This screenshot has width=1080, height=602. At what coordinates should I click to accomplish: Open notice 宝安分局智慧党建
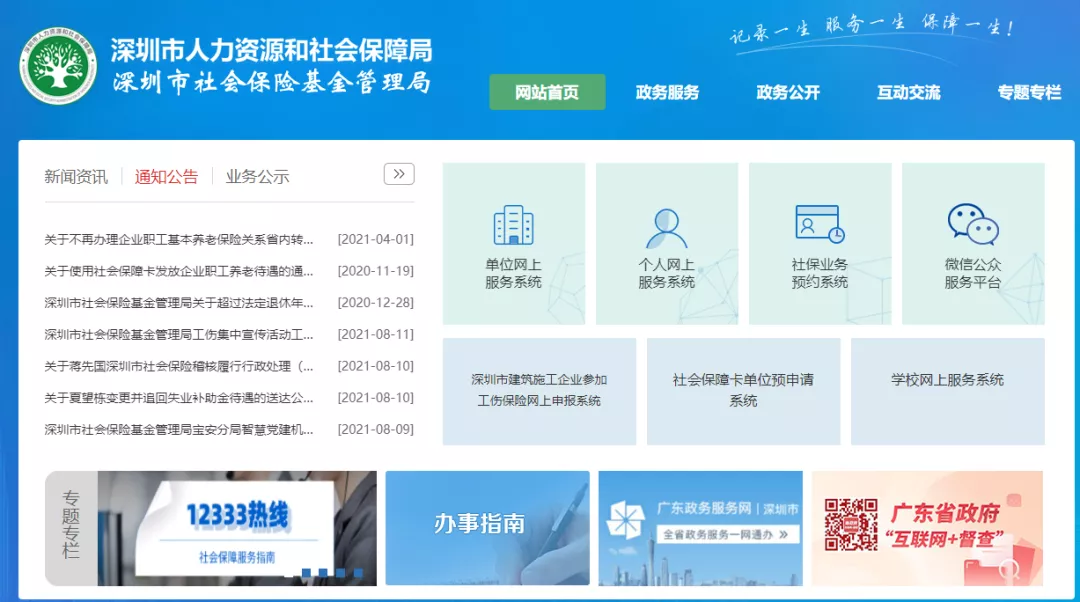click(x=178, y=430)
